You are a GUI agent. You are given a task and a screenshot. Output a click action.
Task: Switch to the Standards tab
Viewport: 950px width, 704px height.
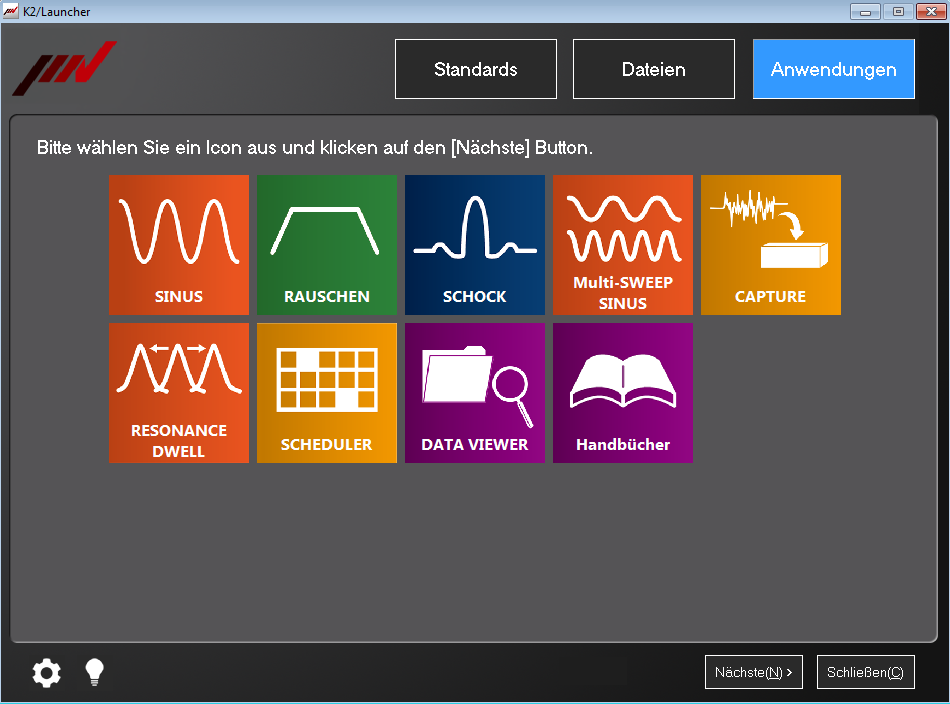click(x=476, y=69)
